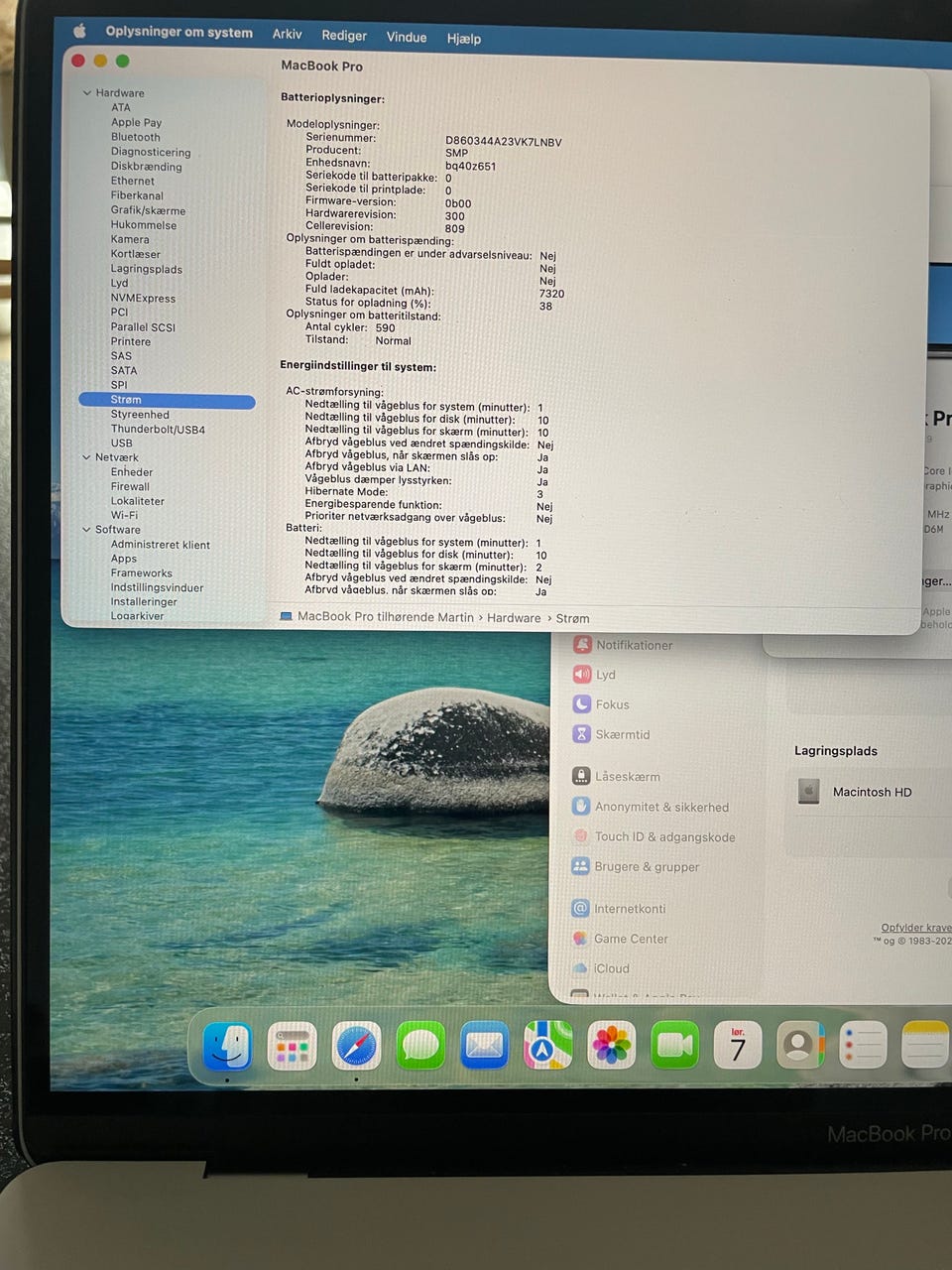952x1270 pixels.
Task: Open Photos app in the Dock
Action: 612,1046
